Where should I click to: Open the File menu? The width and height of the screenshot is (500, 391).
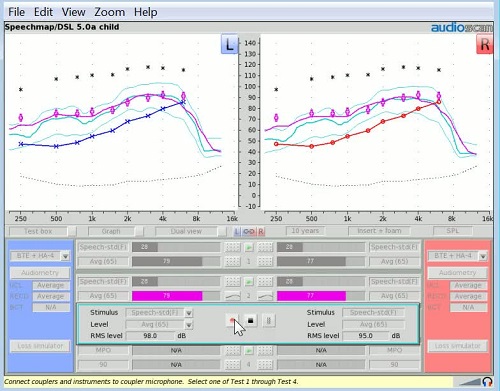coord(16,12)
